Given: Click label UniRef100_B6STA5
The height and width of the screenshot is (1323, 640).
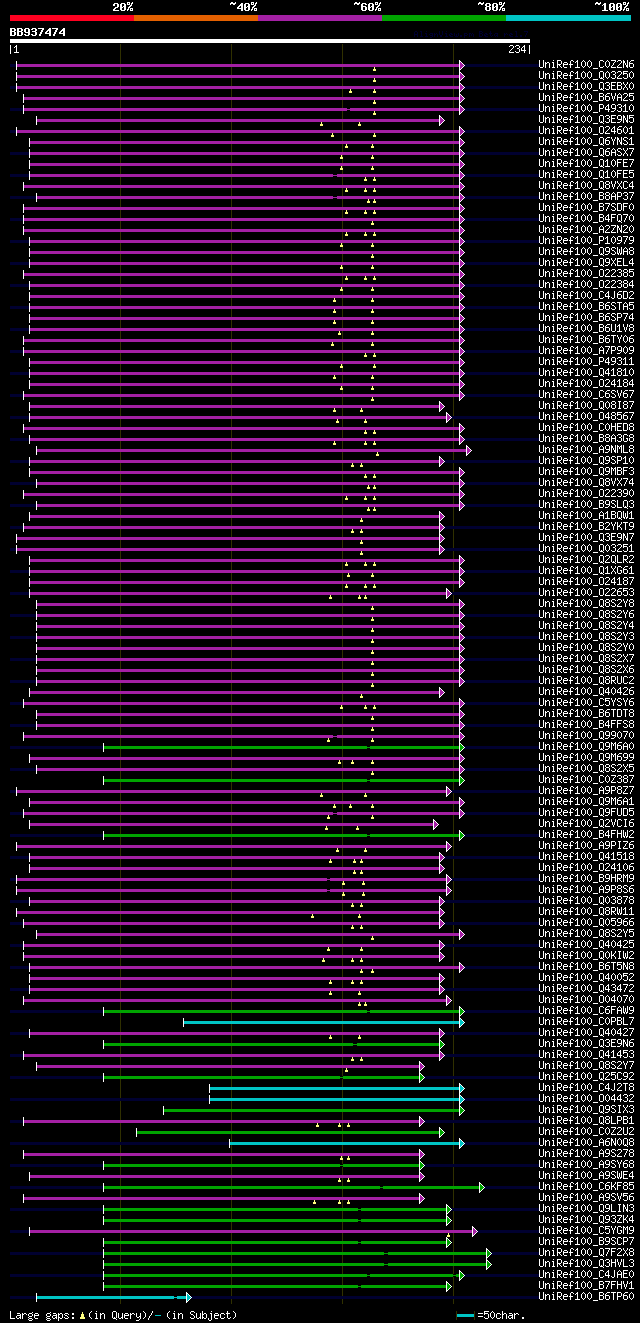Looking at the screenshot, I should [586, 306].
